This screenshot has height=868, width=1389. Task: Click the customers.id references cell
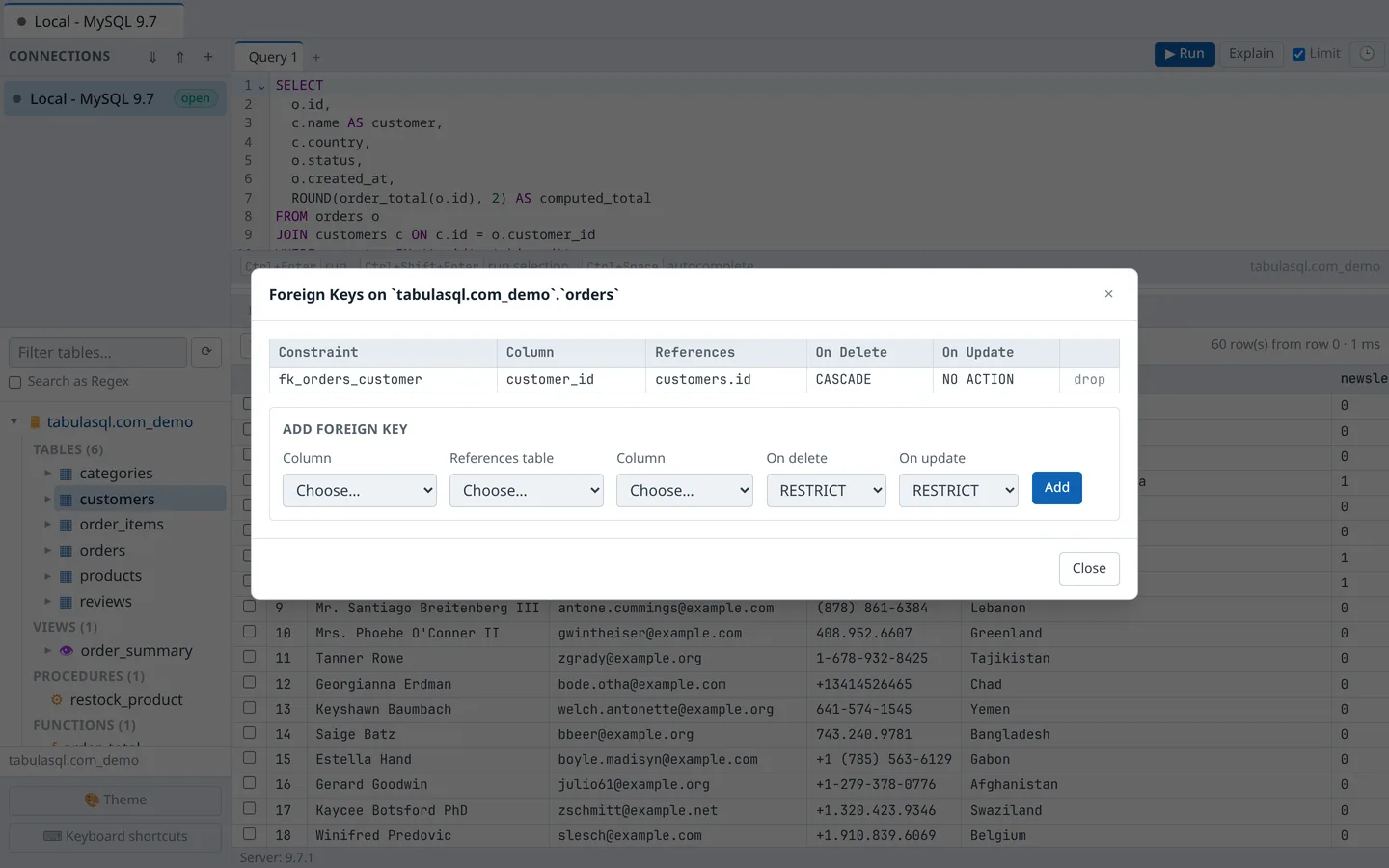pyautogui.click(x=725, y=380)
